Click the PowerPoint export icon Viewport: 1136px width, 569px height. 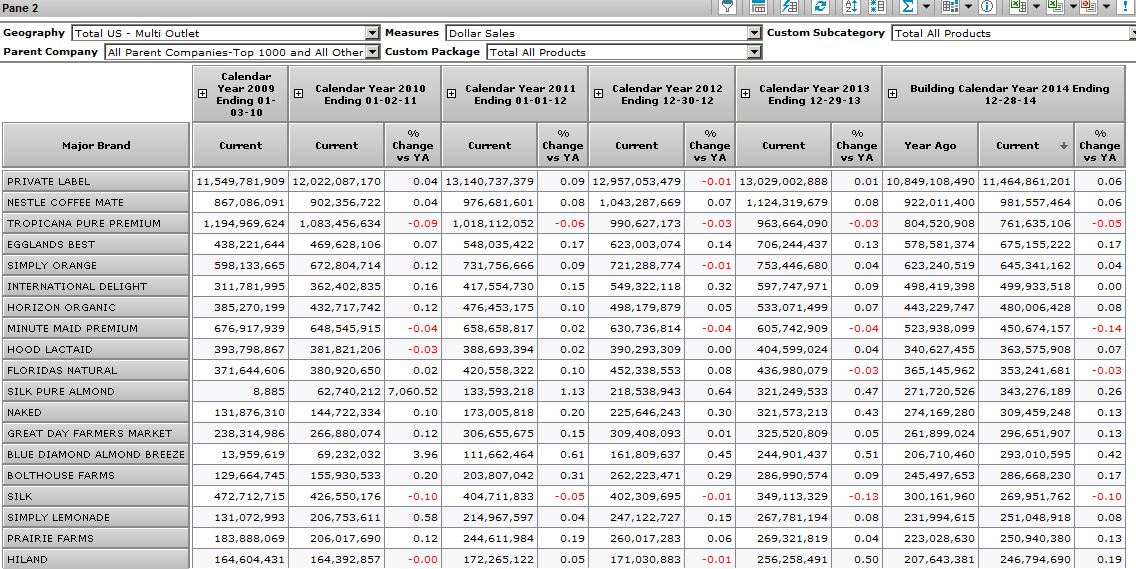tap(1087, 7)
